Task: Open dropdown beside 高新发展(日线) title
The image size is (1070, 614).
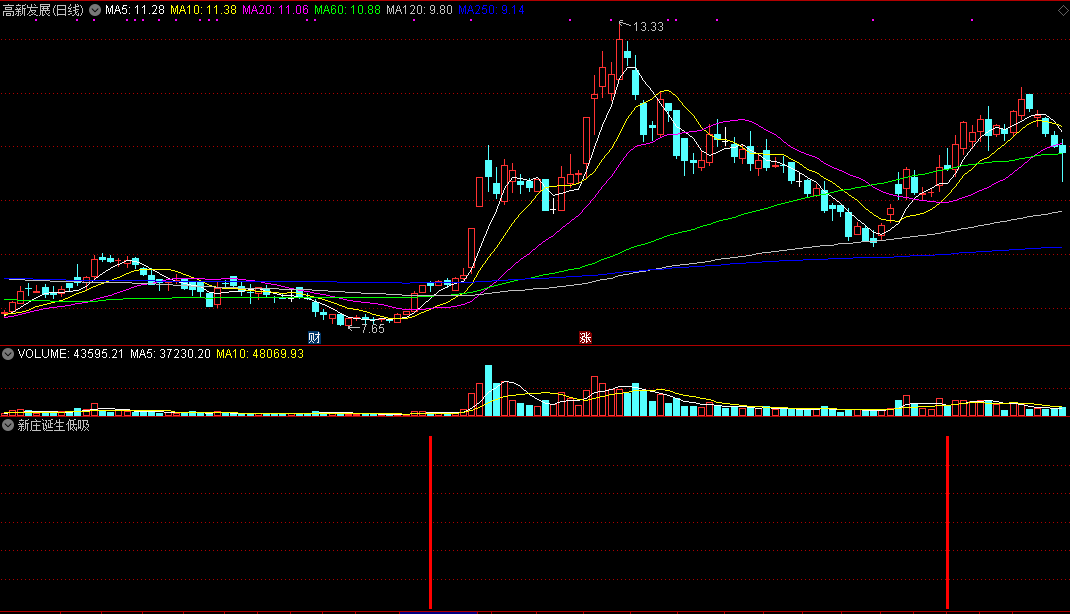Action: coord(95,10)
